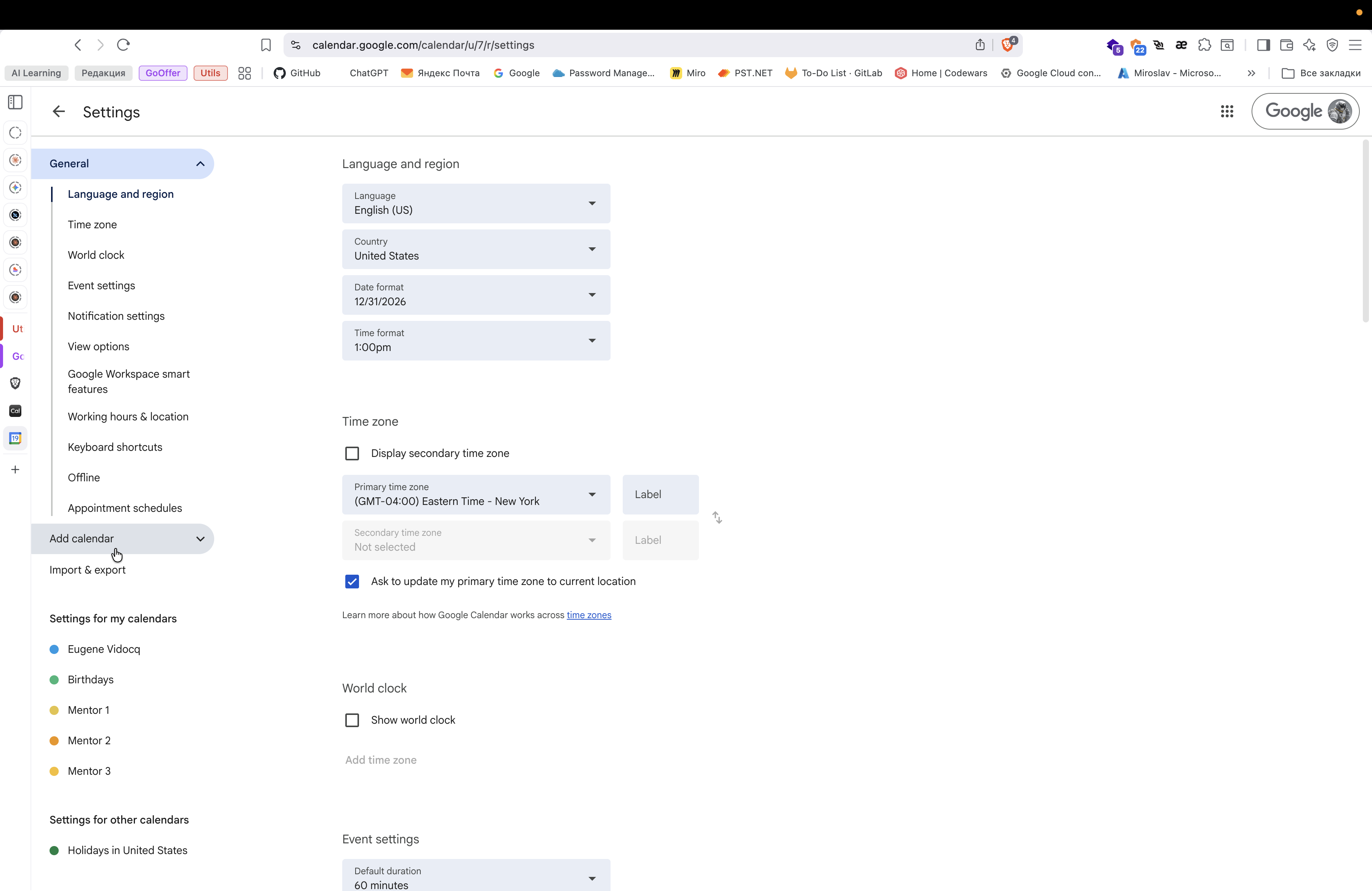Image resolution: width=1372 pixels, height=891 pixels.
Task: Check the Show world clock box
Action: 352,720
